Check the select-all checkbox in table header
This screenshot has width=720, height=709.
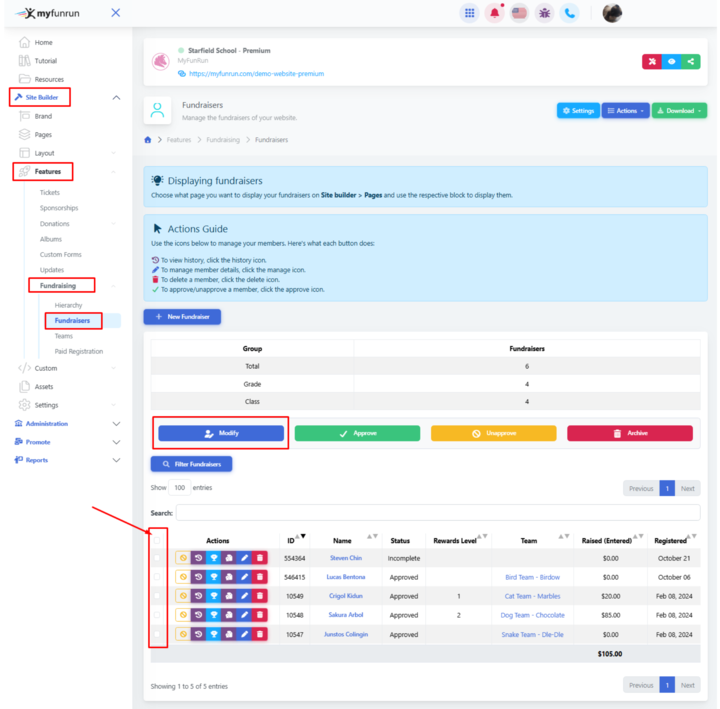coord(157,540)
